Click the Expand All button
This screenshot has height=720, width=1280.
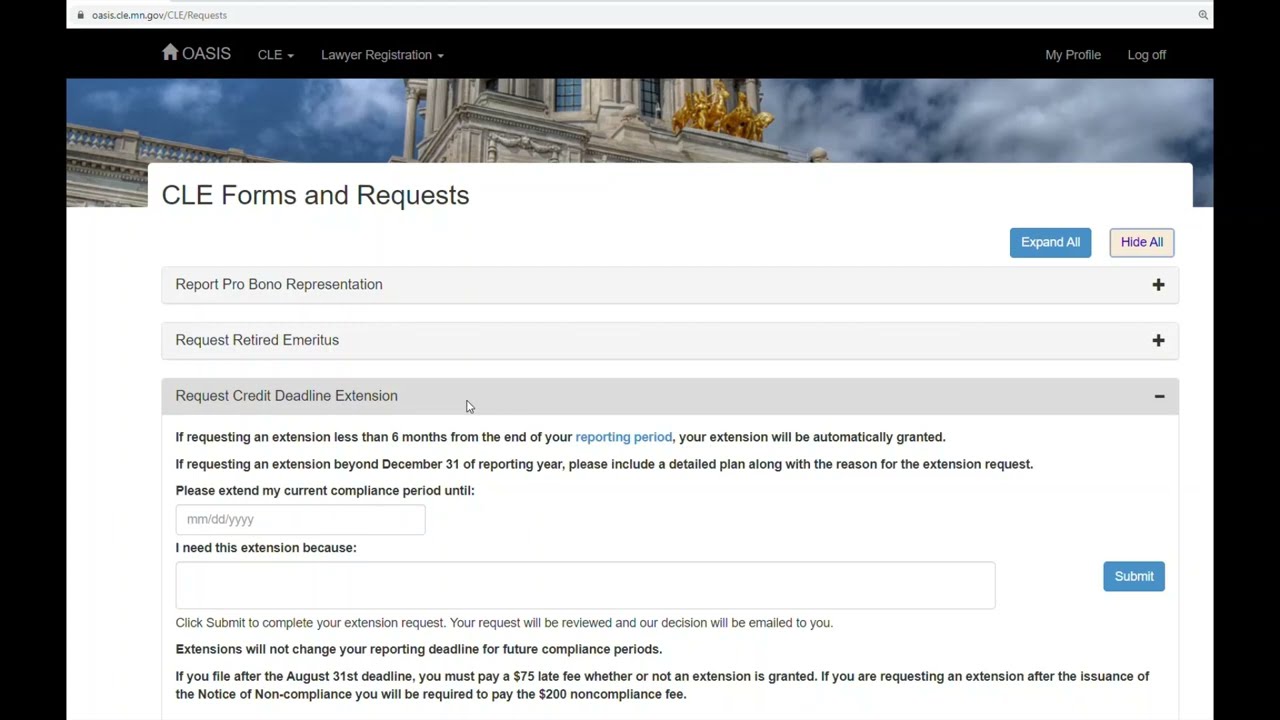(x=1050, y=242)
